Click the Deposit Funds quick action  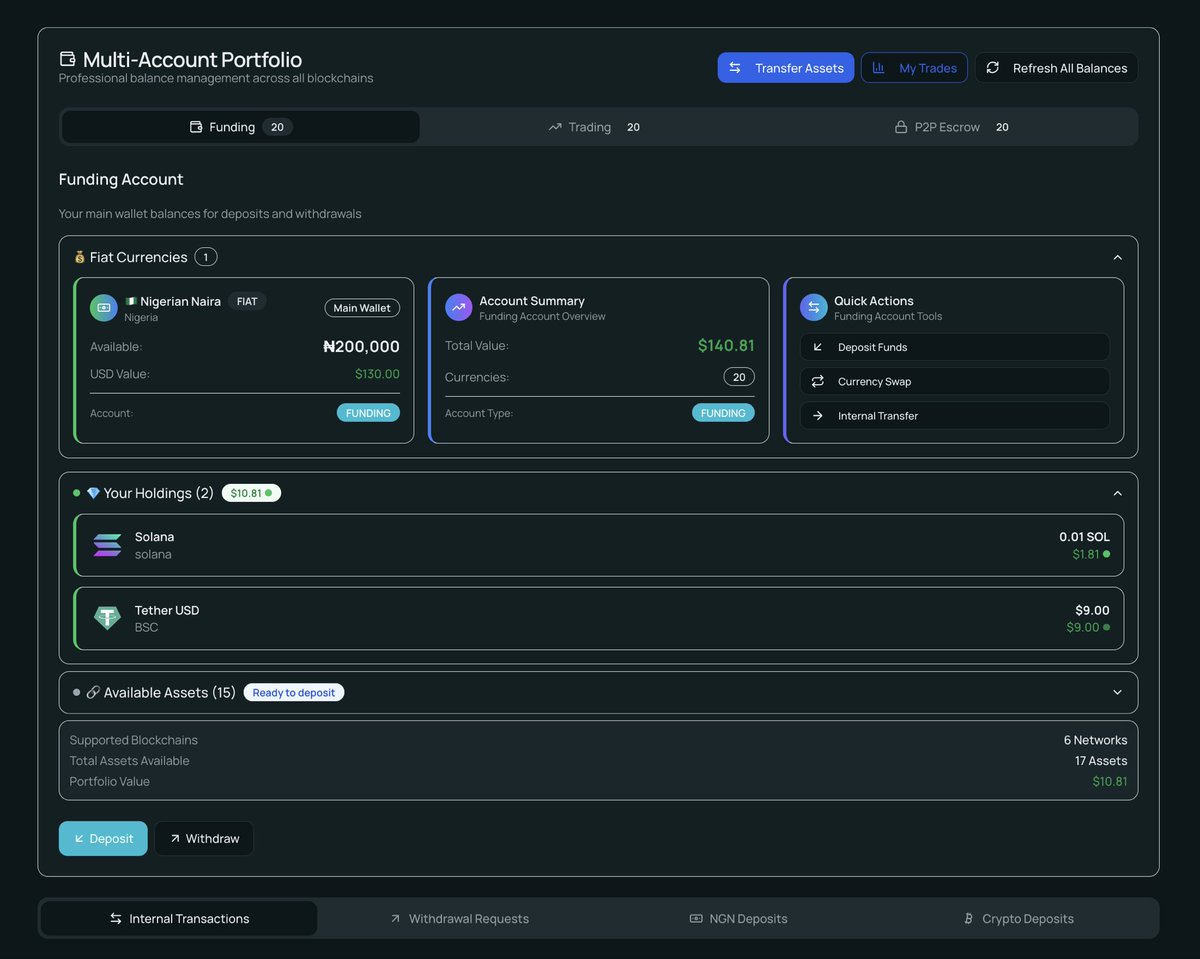(953, 347)
